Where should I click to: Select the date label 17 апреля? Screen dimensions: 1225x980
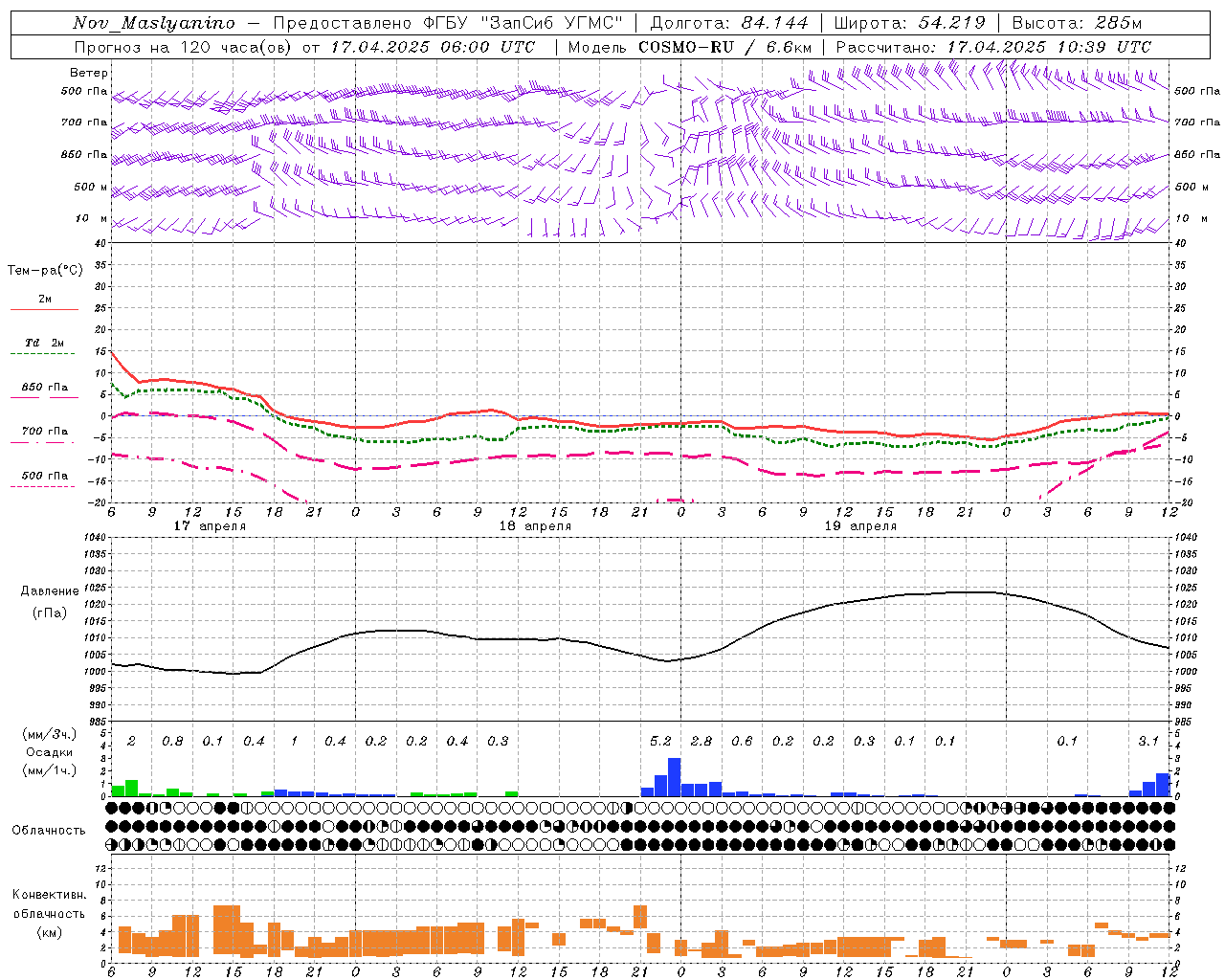click(210, 526)
